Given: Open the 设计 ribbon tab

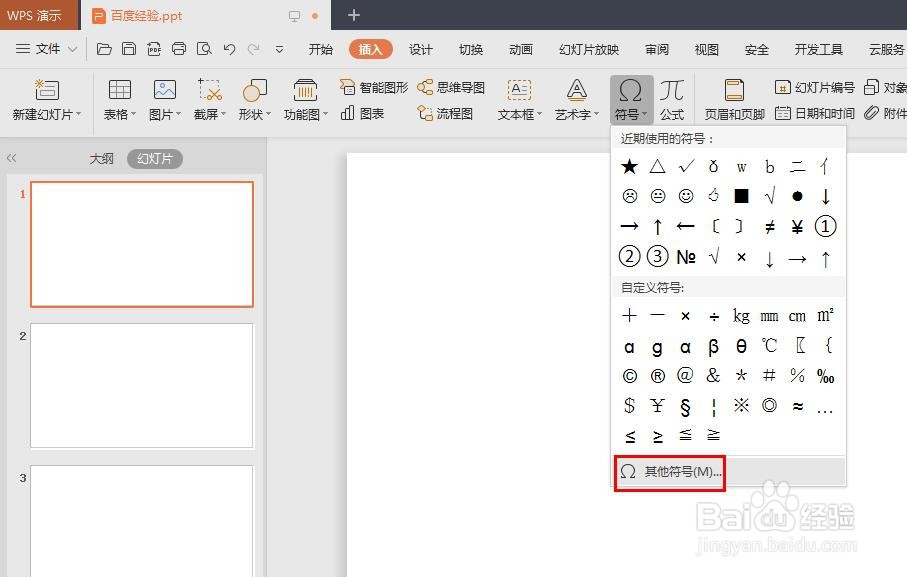Looking at the screenshot, I should click(x=421, y=49).
